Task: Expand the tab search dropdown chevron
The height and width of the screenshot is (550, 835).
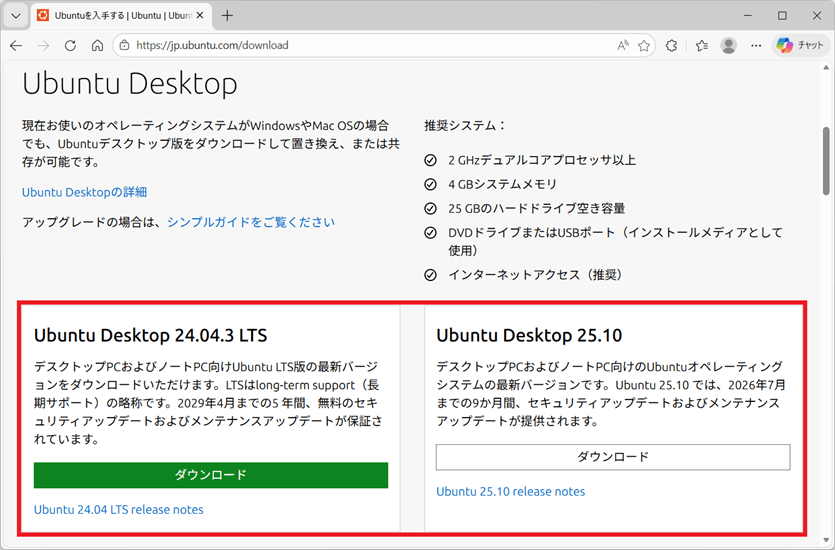Action: pyautogui.click(x=16, y=16)
